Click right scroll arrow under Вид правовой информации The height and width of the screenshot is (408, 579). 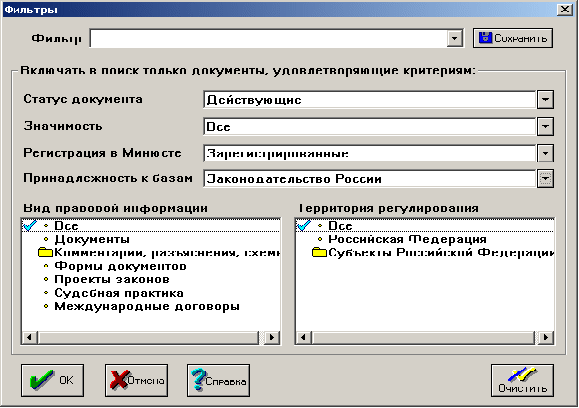273,337
